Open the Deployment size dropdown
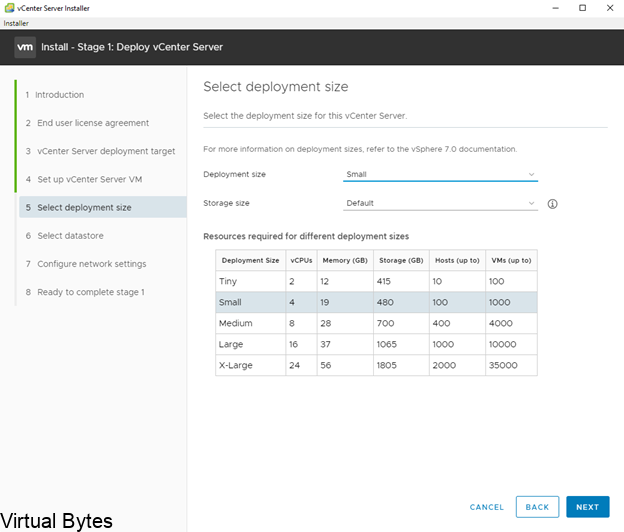 440,174
